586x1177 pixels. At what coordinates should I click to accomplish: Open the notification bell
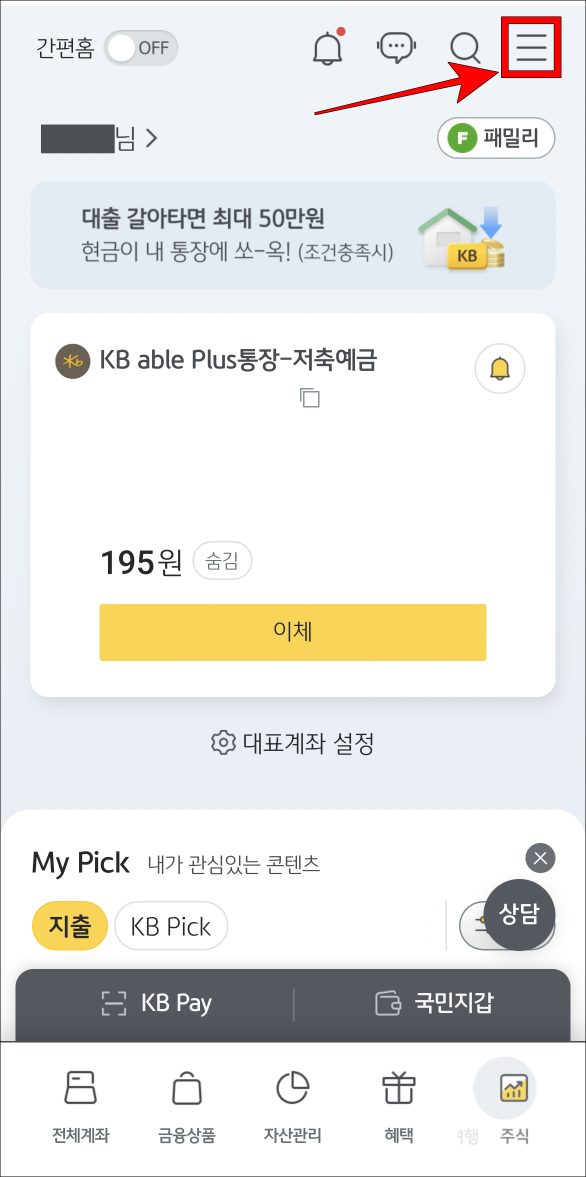pyautogui.click(x=329, y=47)
